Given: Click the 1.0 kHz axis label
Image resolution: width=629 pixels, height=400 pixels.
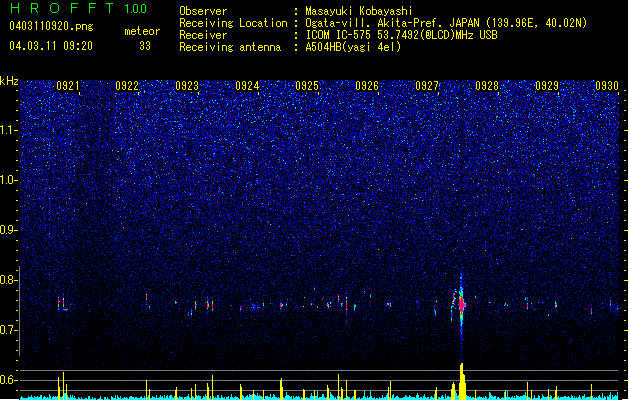Looking at the screenshot, I should tap(9, 180).
